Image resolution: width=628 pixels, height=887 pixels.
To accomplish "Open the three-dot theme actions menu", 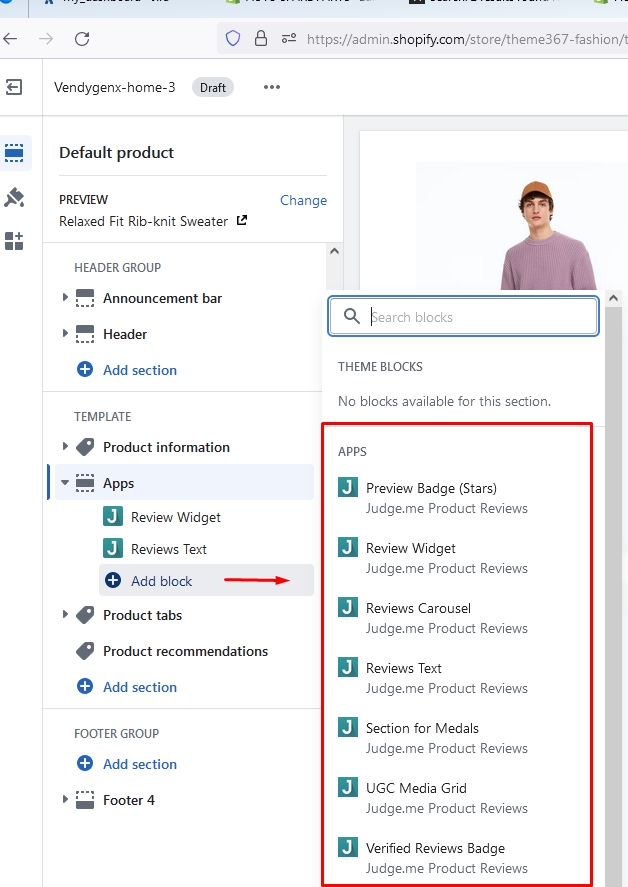I will (272, 87).
